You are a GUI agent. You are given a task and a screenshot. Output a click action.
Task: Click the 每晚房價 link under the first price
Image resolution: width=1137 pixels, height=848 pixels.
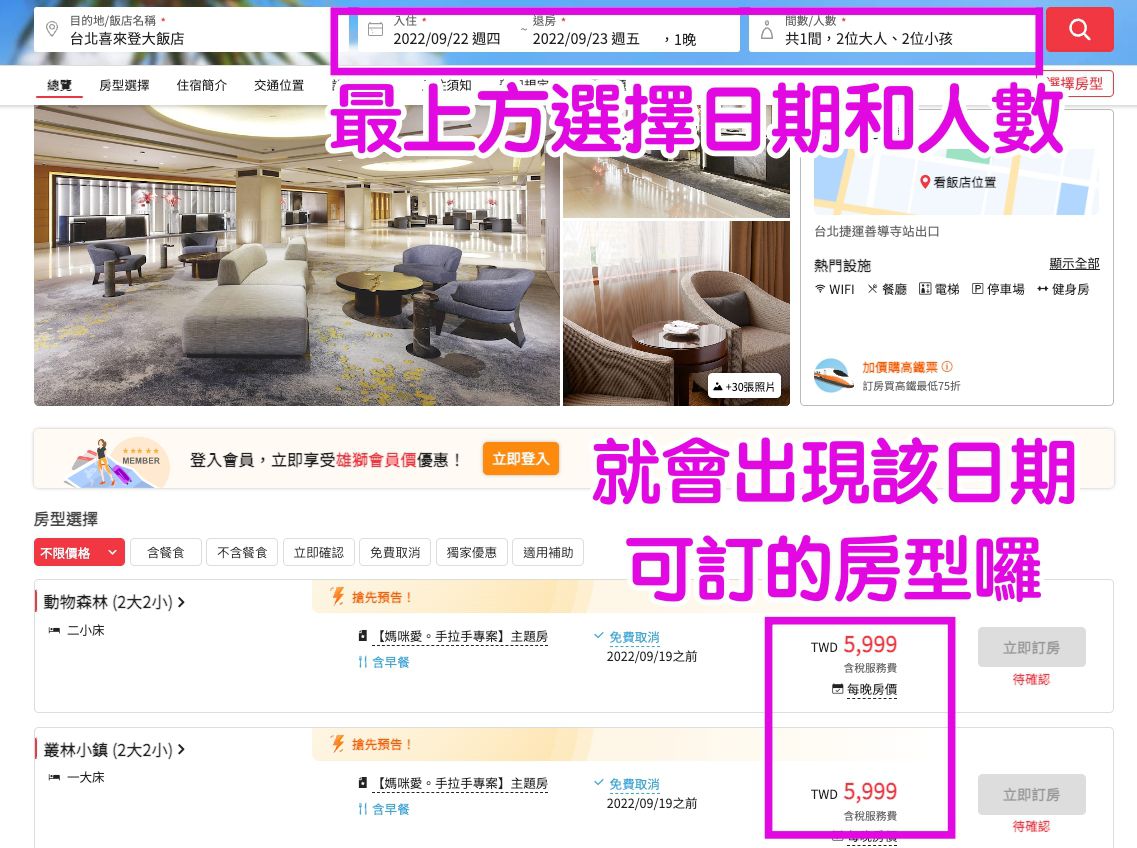[x=872, y=689]
